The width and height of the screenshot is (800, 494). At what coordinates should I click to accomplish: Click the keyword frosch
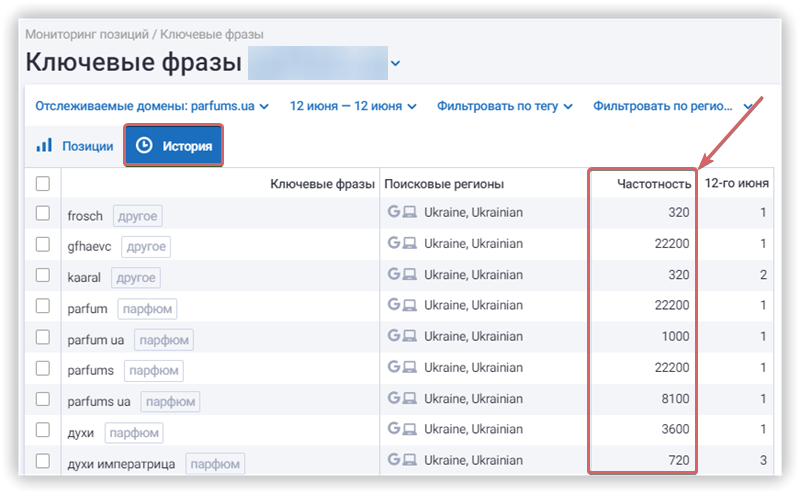pos(85,216)
